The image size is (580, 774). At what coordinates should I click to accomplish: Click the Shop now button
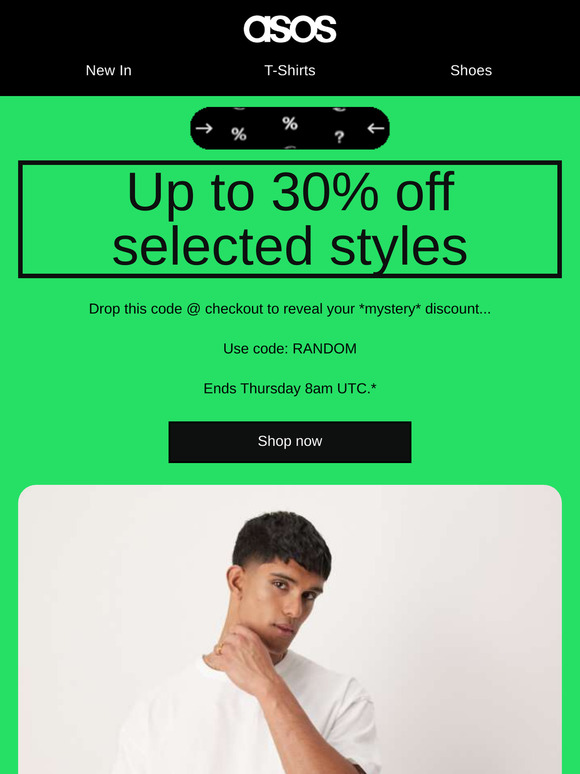click(290, 442)
